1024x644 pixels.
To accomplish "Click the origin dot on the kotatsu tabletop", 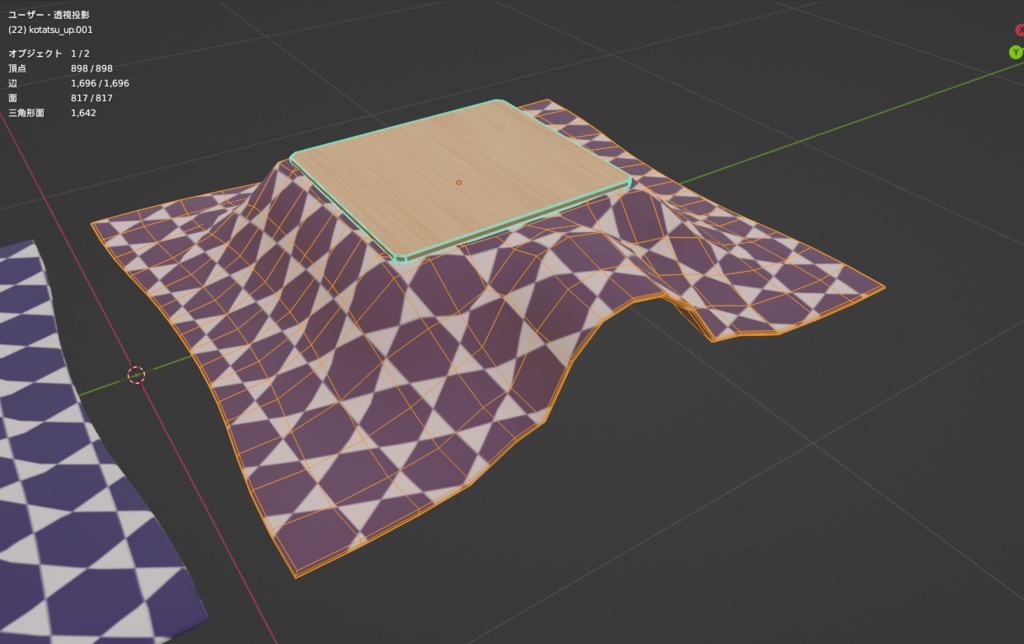I will click(458, 182).
